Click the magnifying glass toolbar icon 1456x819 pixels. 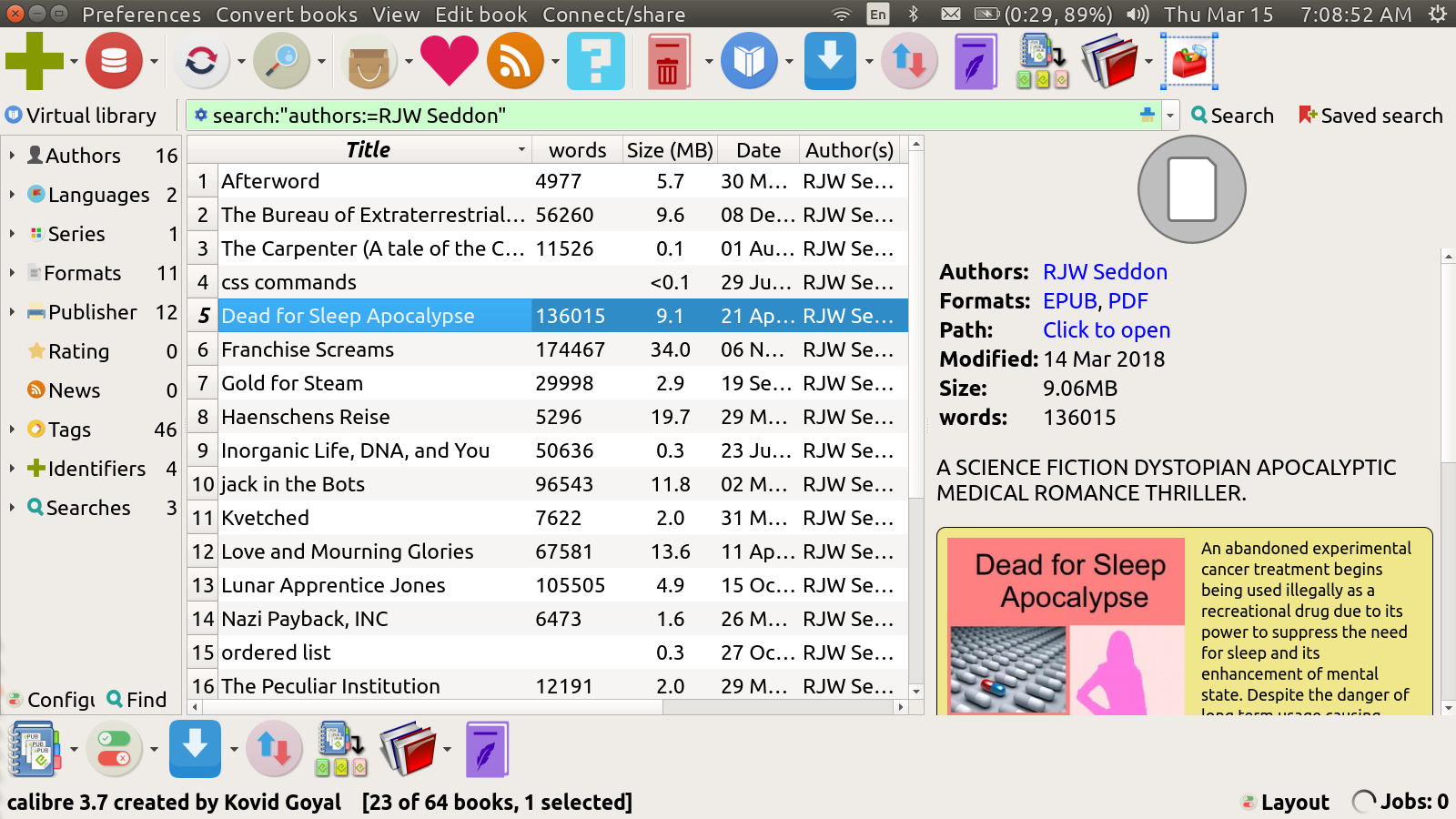(x=281, y=61)
